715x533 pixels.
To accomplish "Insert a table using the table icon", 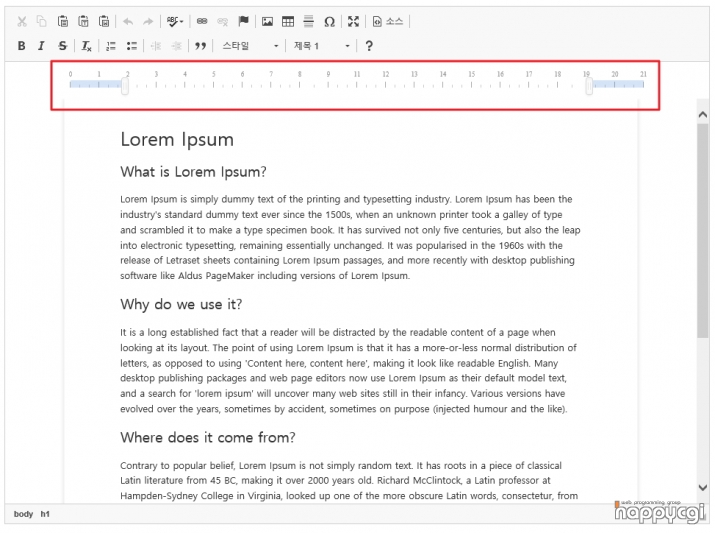I will point(288,21).
